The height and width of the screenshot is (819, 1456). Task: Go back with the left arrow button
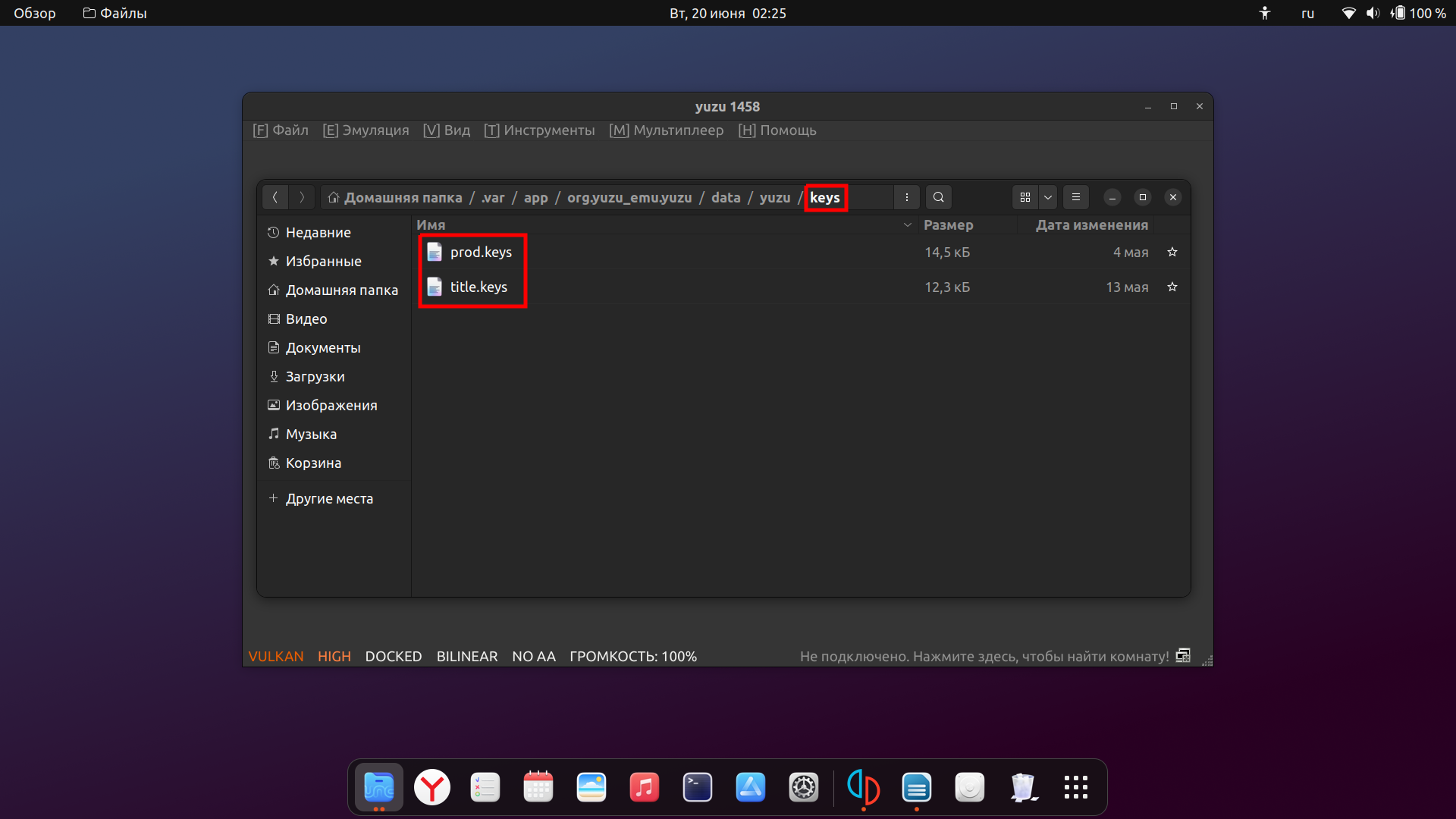coord(275,197)
